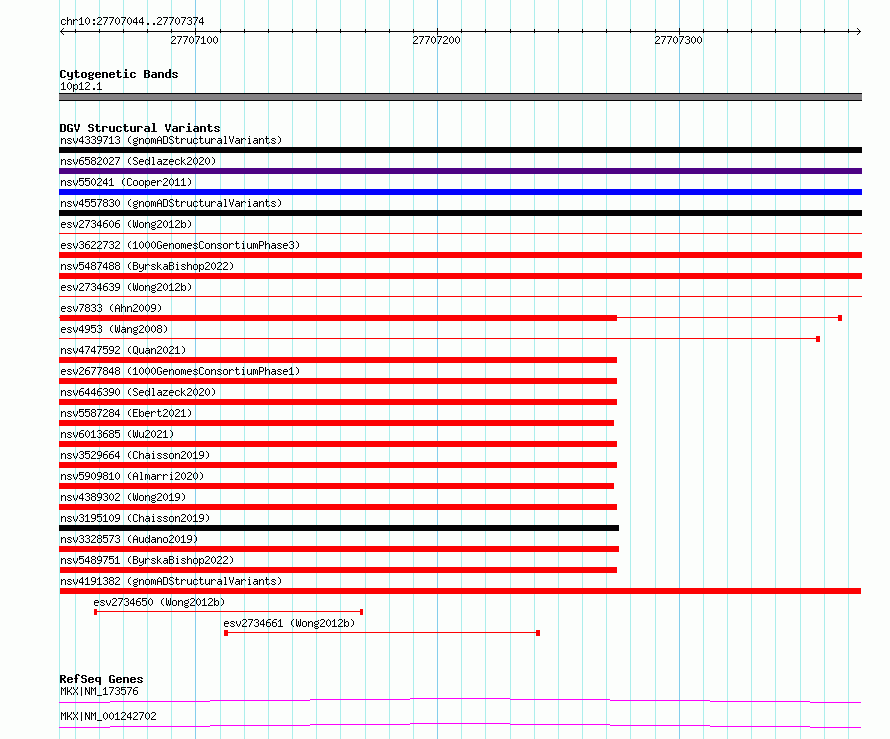The height and width of the screenshot is (739, 890).
Task: Click the purple nsv6582027 variant bar
Action: (460, 171)
